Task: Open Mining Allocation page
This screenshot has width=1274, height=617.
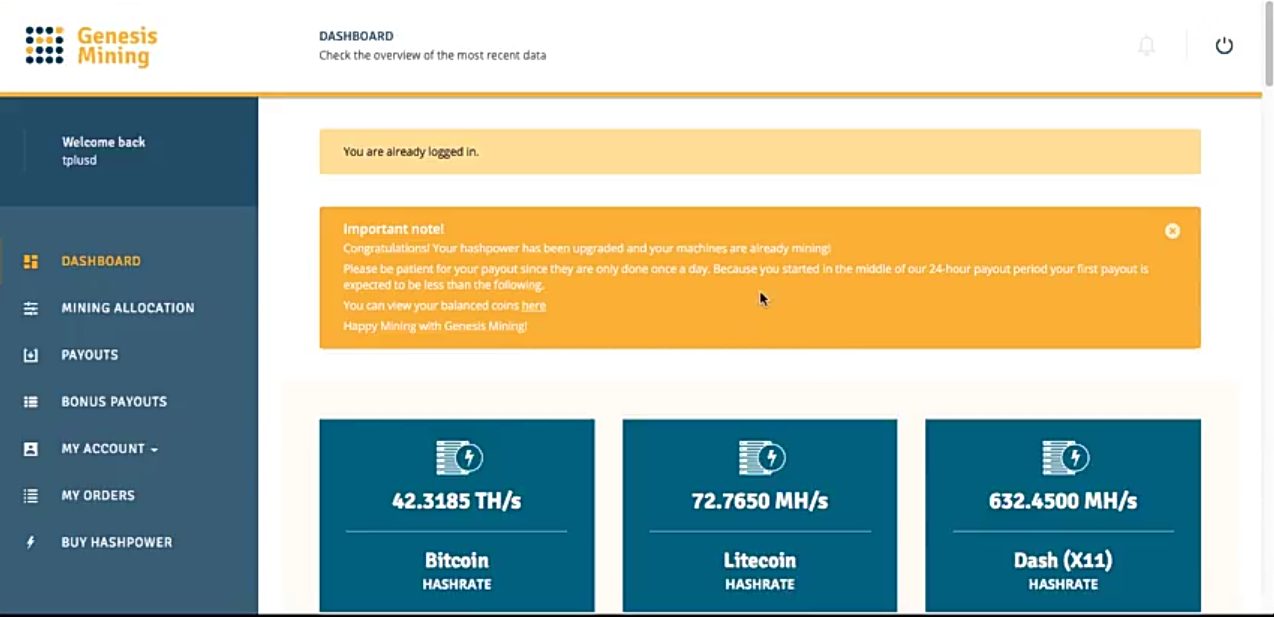Action: tap(128, 308)
